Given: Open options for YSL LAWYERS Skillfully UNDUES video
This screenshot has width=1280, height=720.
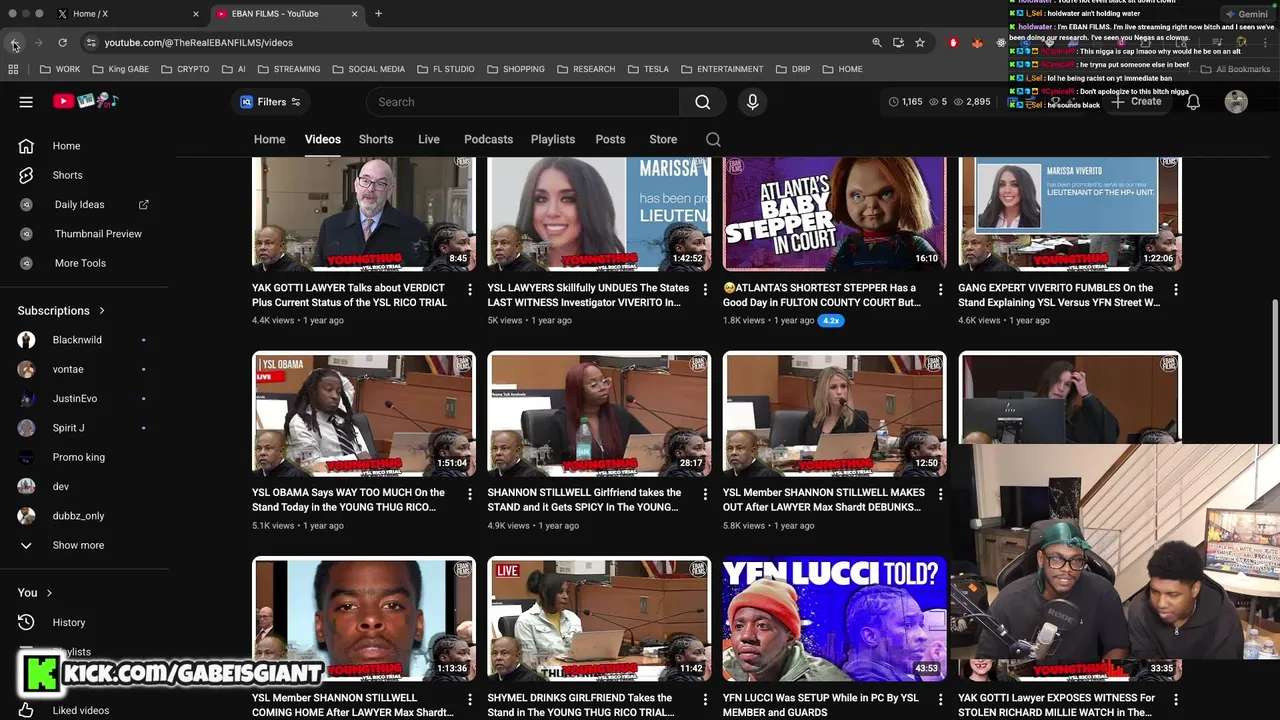Looking at the screenshot, I should pyautogui.click(x=705, y=289).
